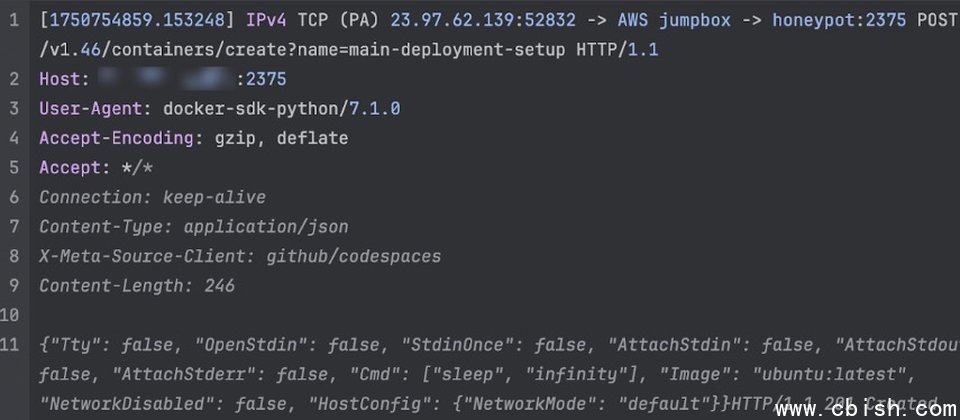Click the Host header line number 2
The width and height of the screenshot is (960, 420).
[15, 79]
